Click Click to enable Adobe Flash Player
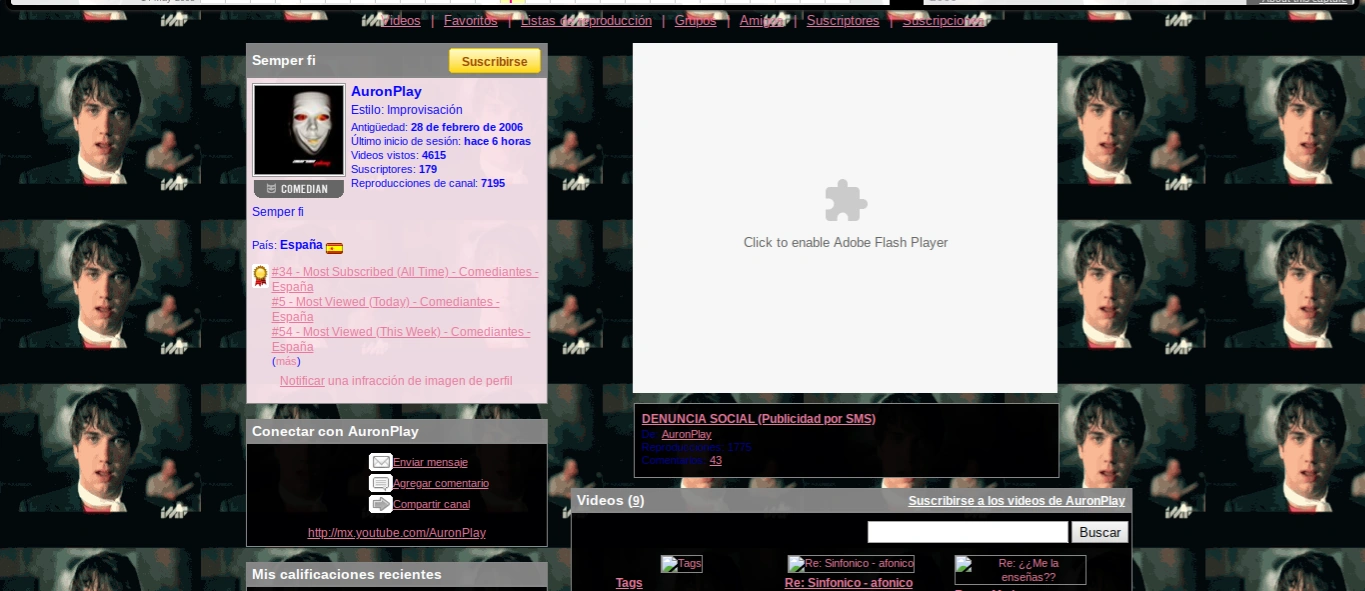This screenshot has width=1365, height=591. pos(846,242)
